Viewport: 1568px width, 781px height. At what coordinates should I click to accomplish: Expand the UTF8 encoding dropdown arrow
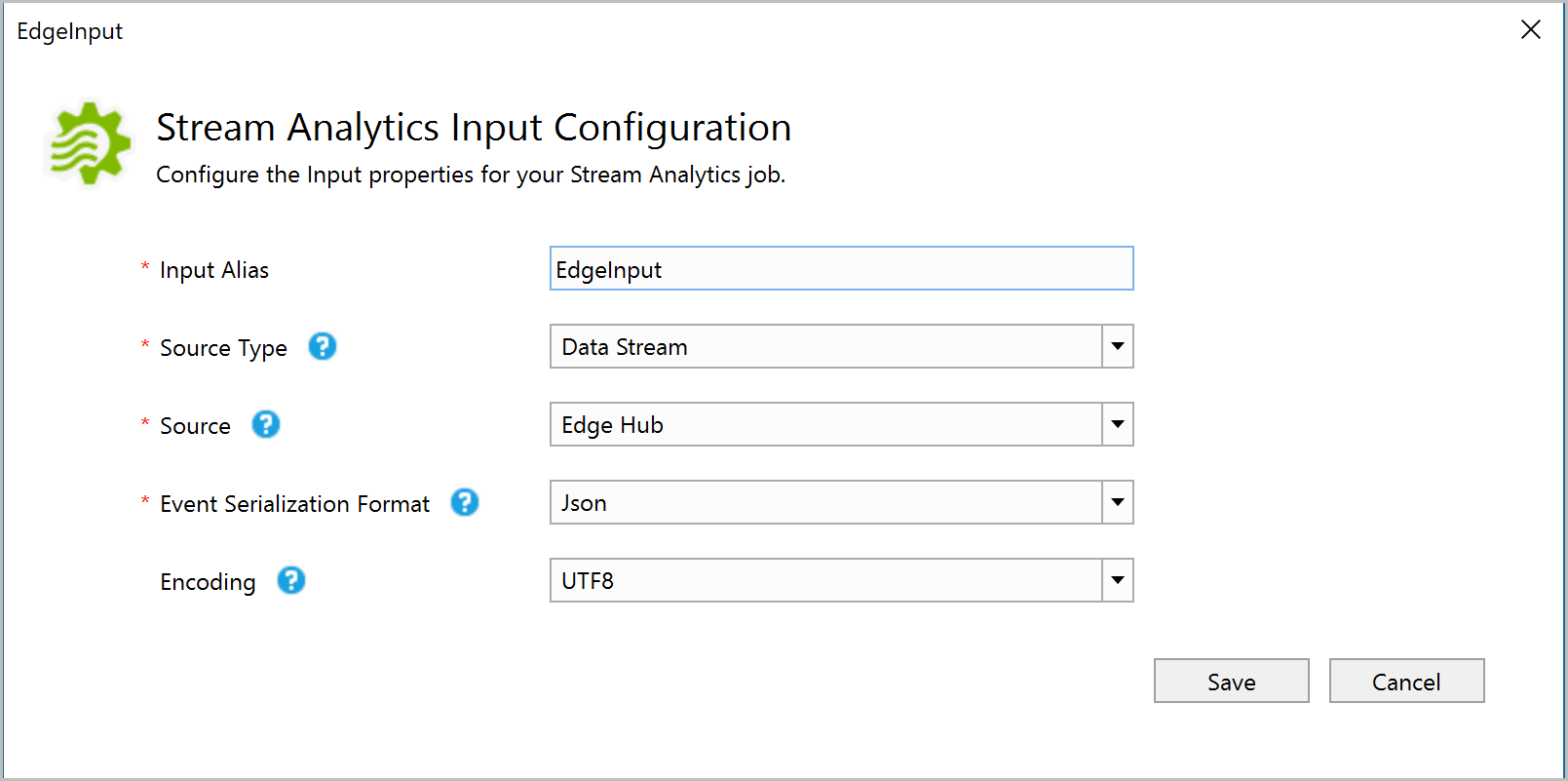point(1118,580)
